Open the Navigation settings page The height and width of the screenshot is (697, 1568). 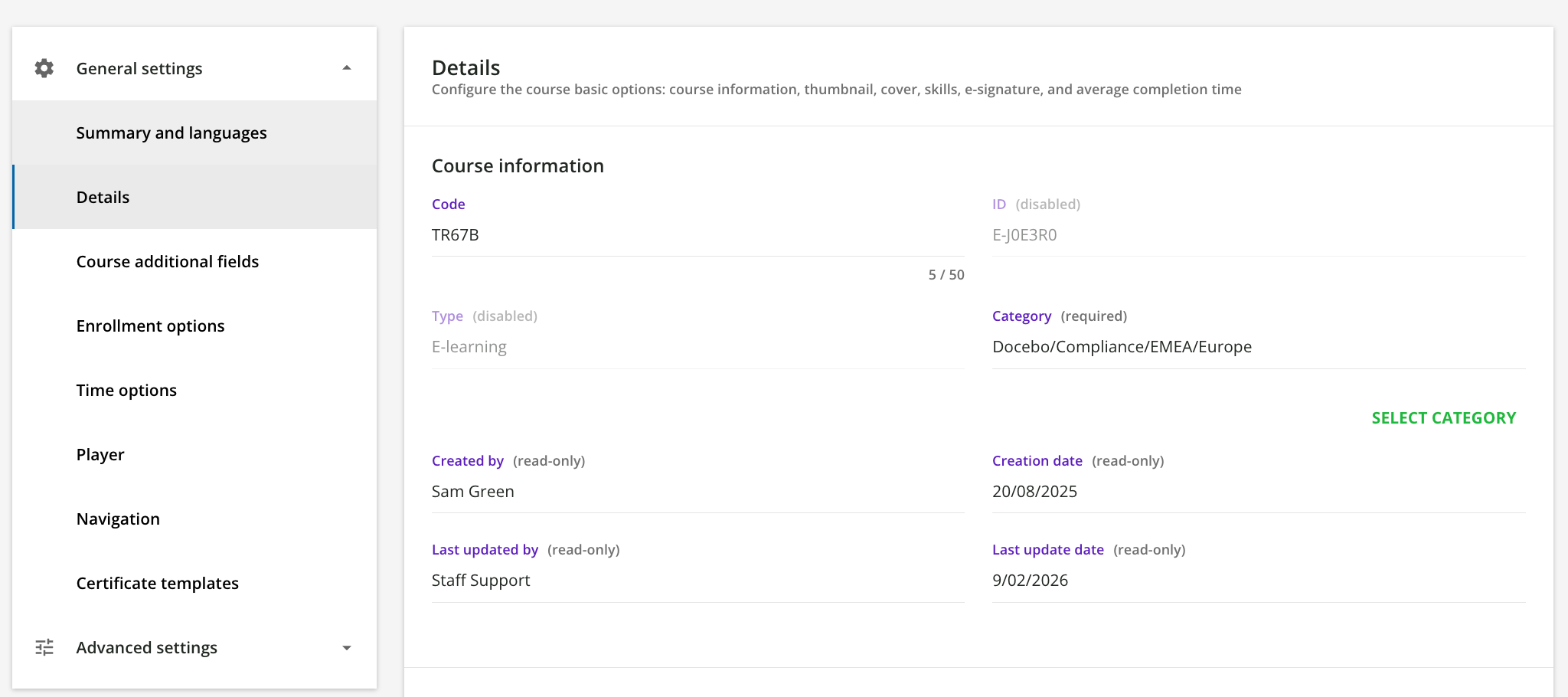[118, 518]
